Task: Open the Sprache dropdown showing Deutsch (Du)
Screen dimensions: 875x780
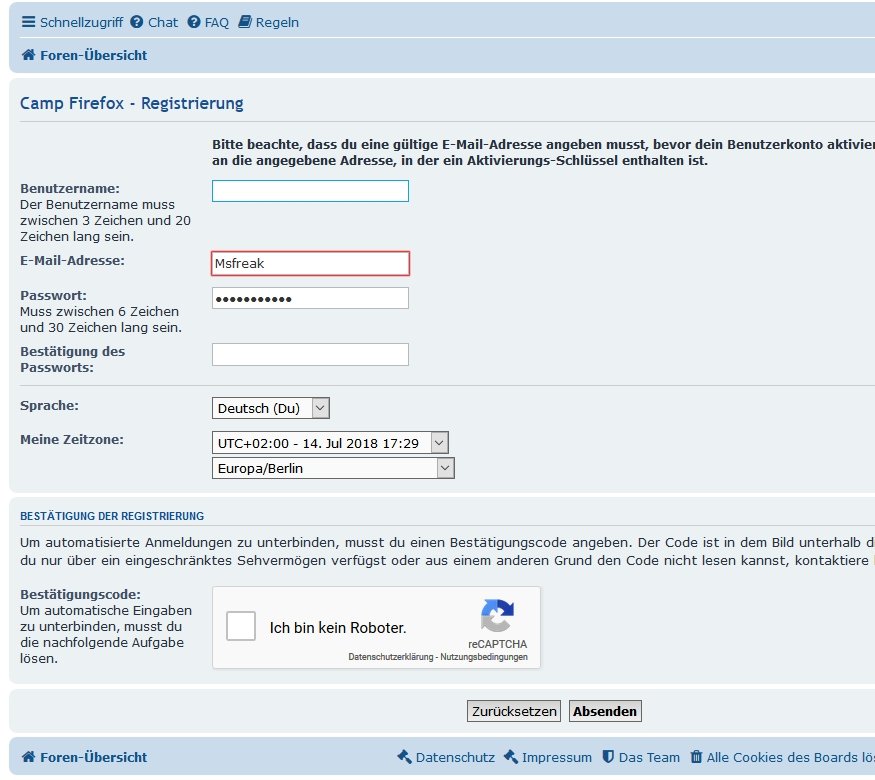Action: [271, 408]
